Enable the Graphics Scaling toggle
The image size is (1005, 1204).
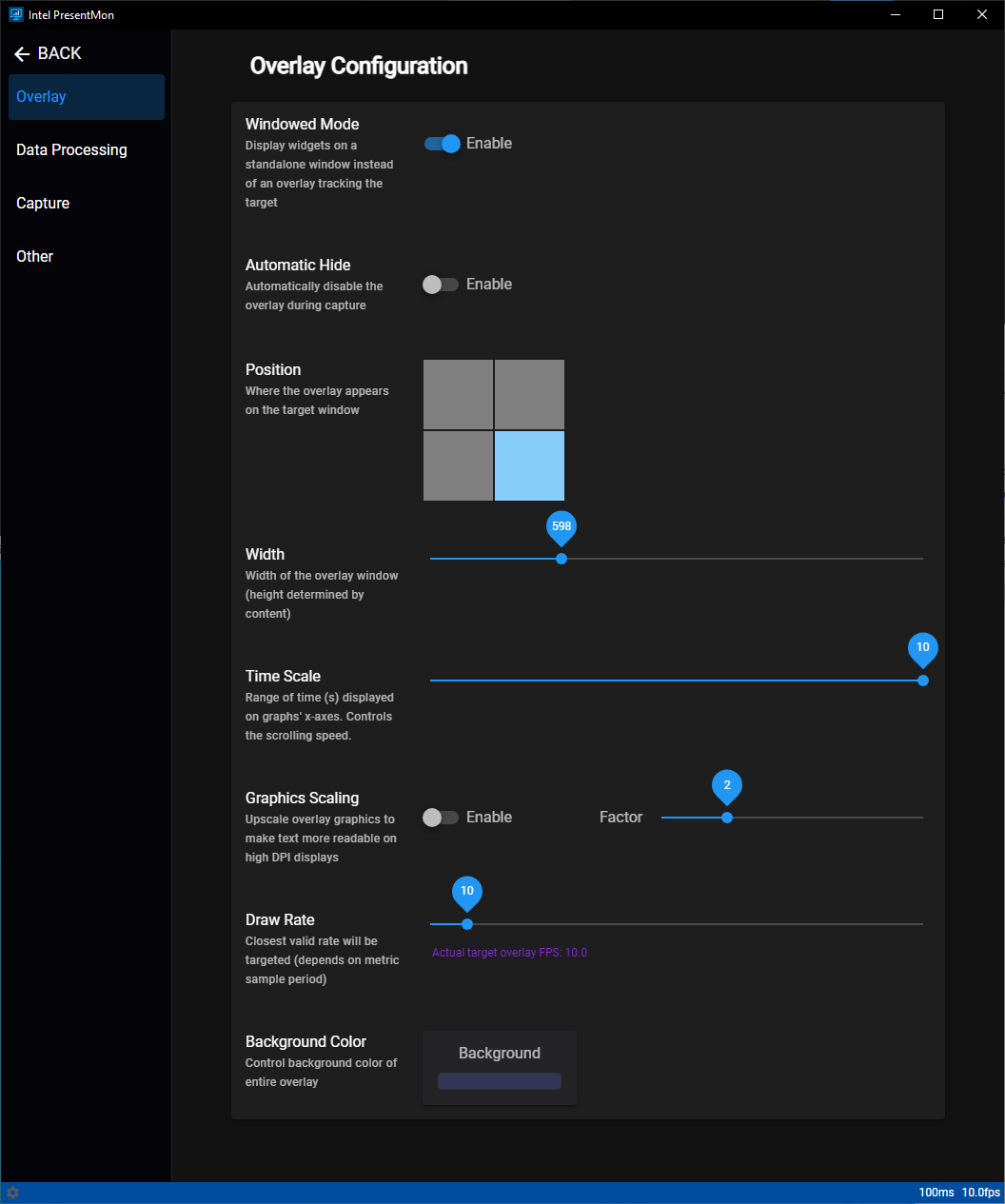tap(441, 818)
